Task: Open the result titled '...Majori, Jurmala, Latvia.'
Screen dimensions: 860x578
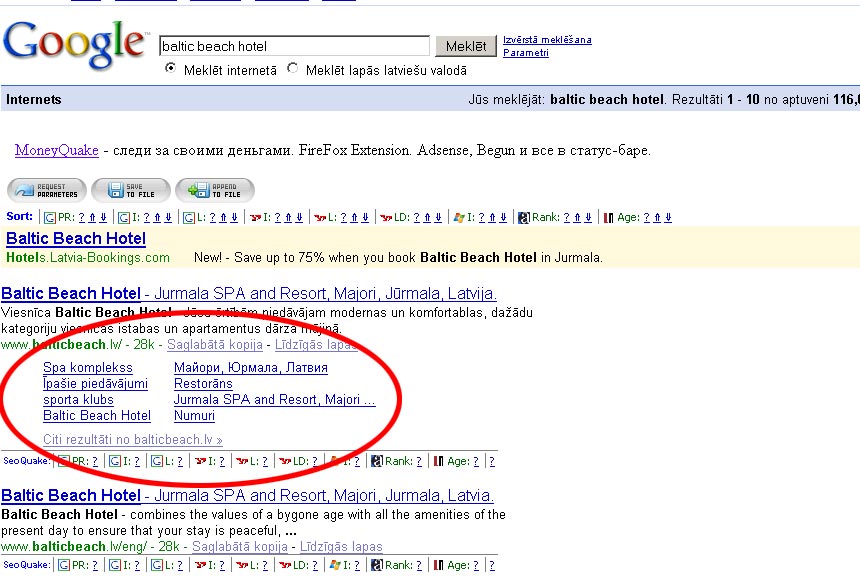Action: (247, 496)
